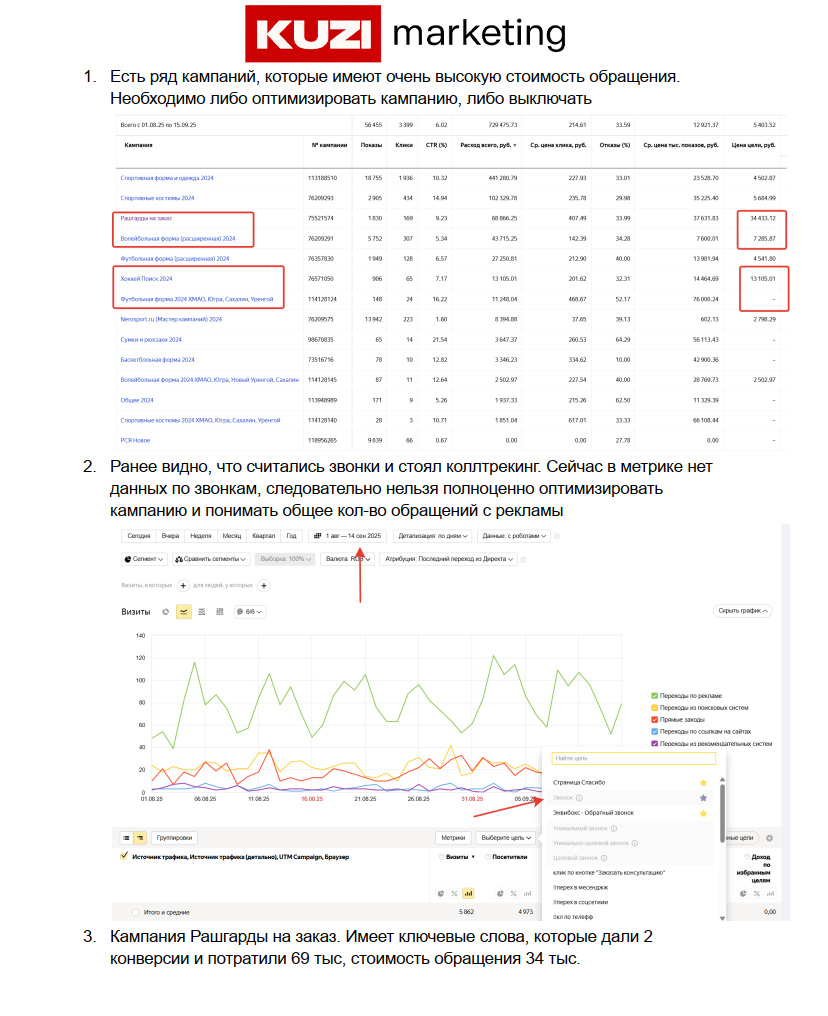Add condition after 'для людей, у которых'
Viewport: 828px width, 1016px height.
tap(264, 586)
